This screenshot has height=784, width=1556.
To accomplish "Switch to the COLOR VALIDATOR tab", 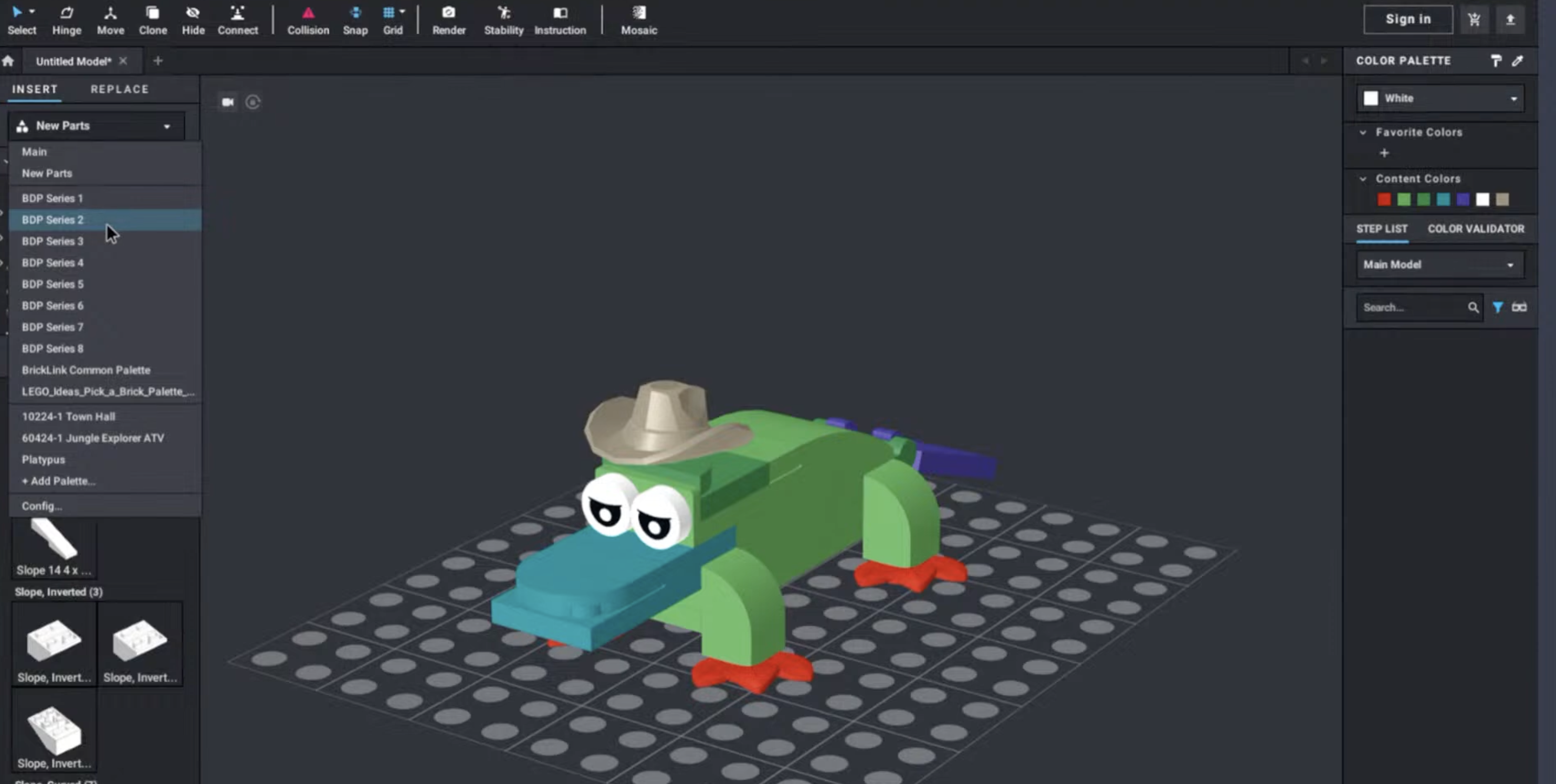I will (1476, 229).
